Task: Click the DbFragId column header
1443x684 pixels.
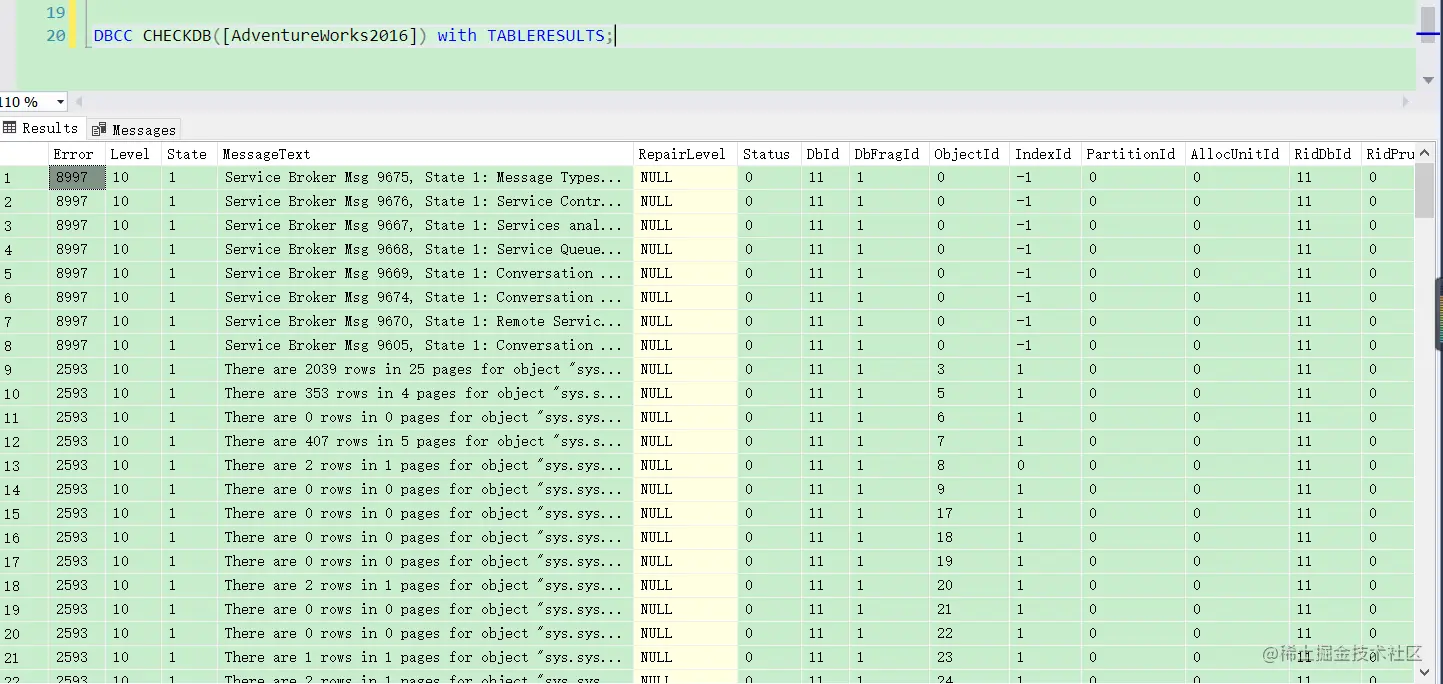Action: 887,154
